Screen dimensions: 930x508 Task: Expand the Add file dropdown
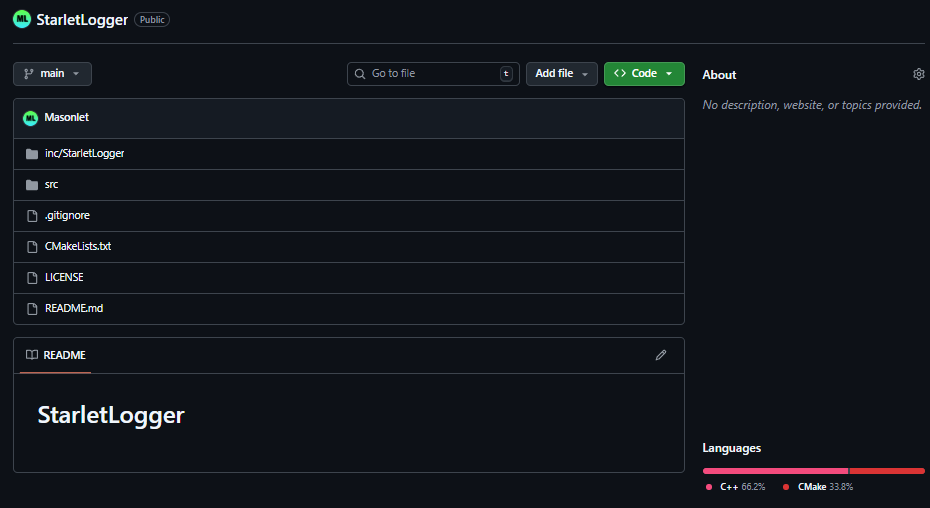coord(562,74)
